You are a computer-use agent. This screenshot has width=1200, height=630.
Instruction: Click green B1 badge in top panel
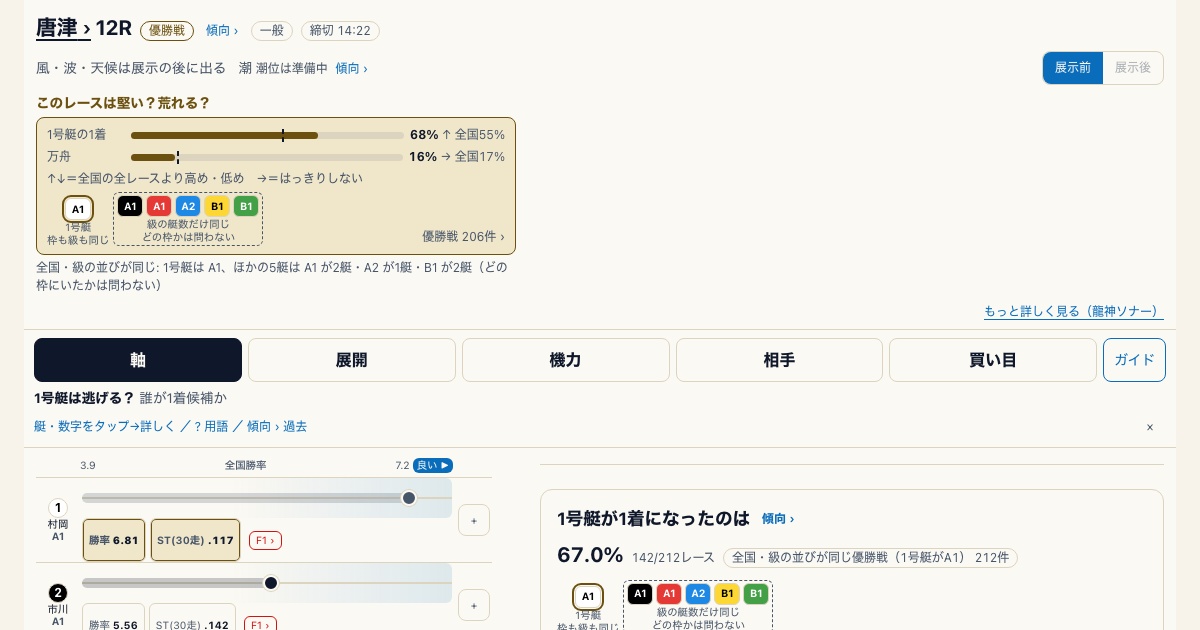click(246, 206)
